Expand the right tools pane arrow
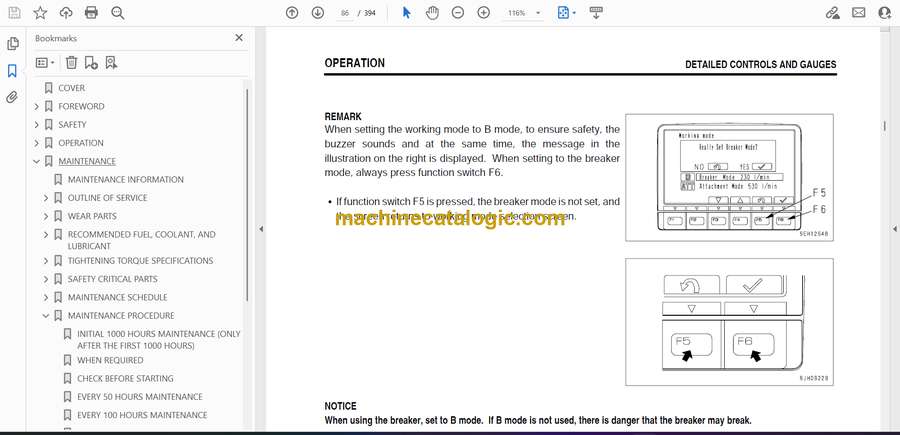The width and height of the screenshot is (900, 435). pos(894,229)
